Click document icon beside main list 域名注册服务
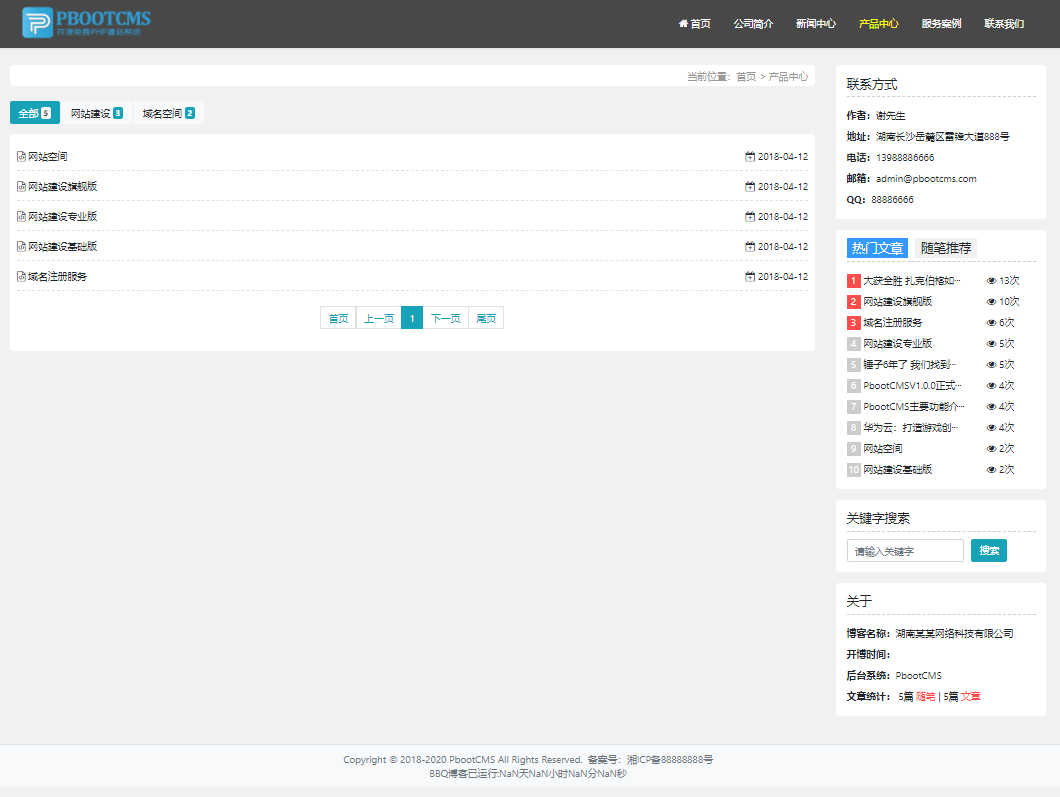The height and width of the screenshot is (797, 1060). point(21,276)
